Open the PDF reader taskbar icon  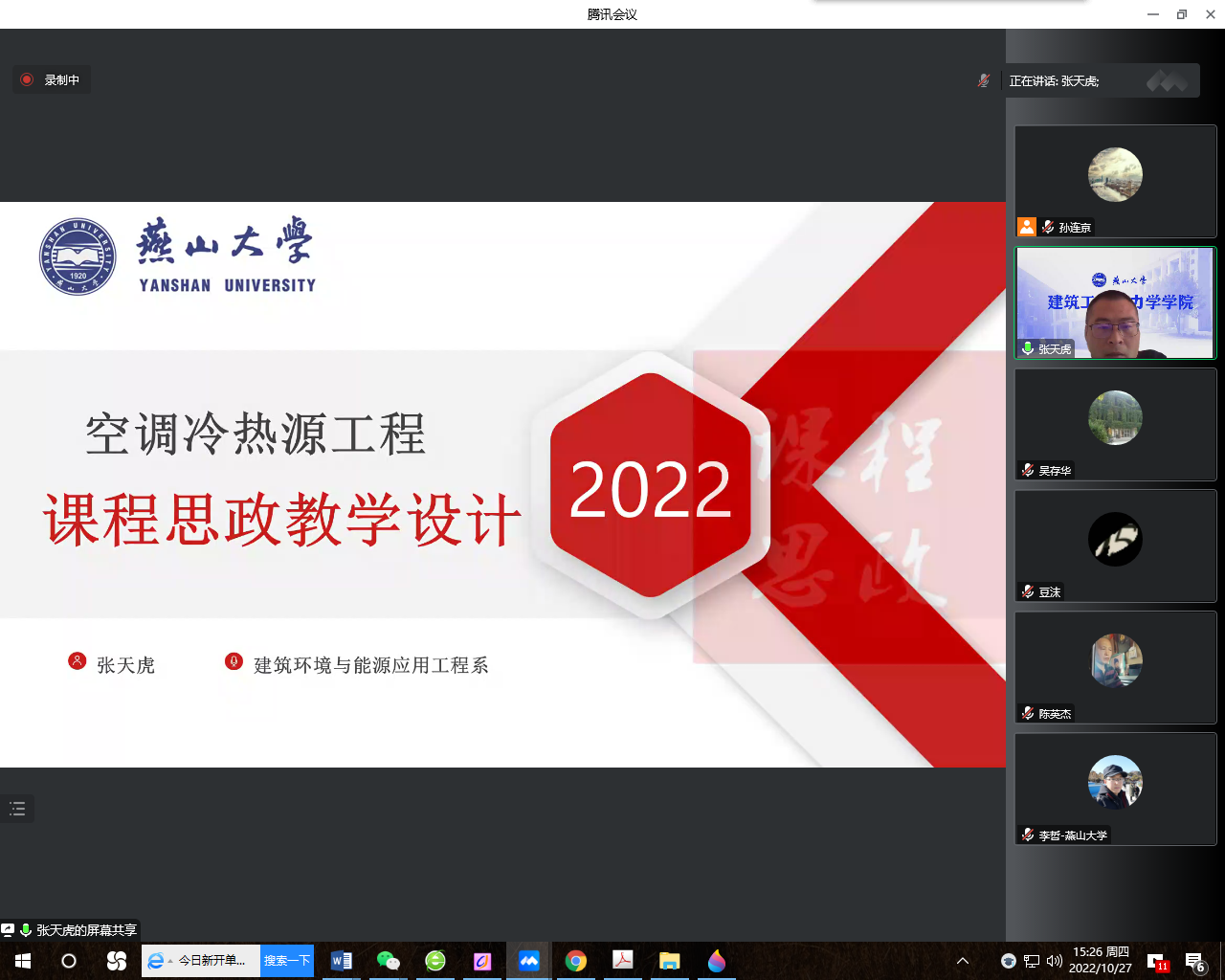point(622,961)
